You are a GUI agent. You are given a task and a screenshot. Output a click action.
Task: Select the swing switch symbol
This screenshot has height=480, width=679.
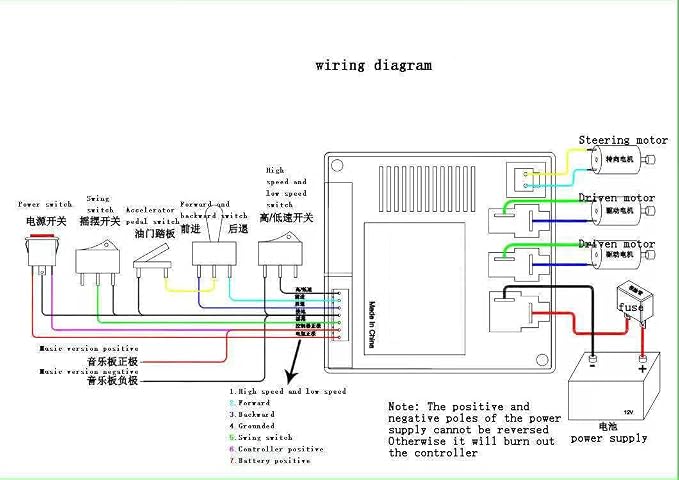coord(97,262)
